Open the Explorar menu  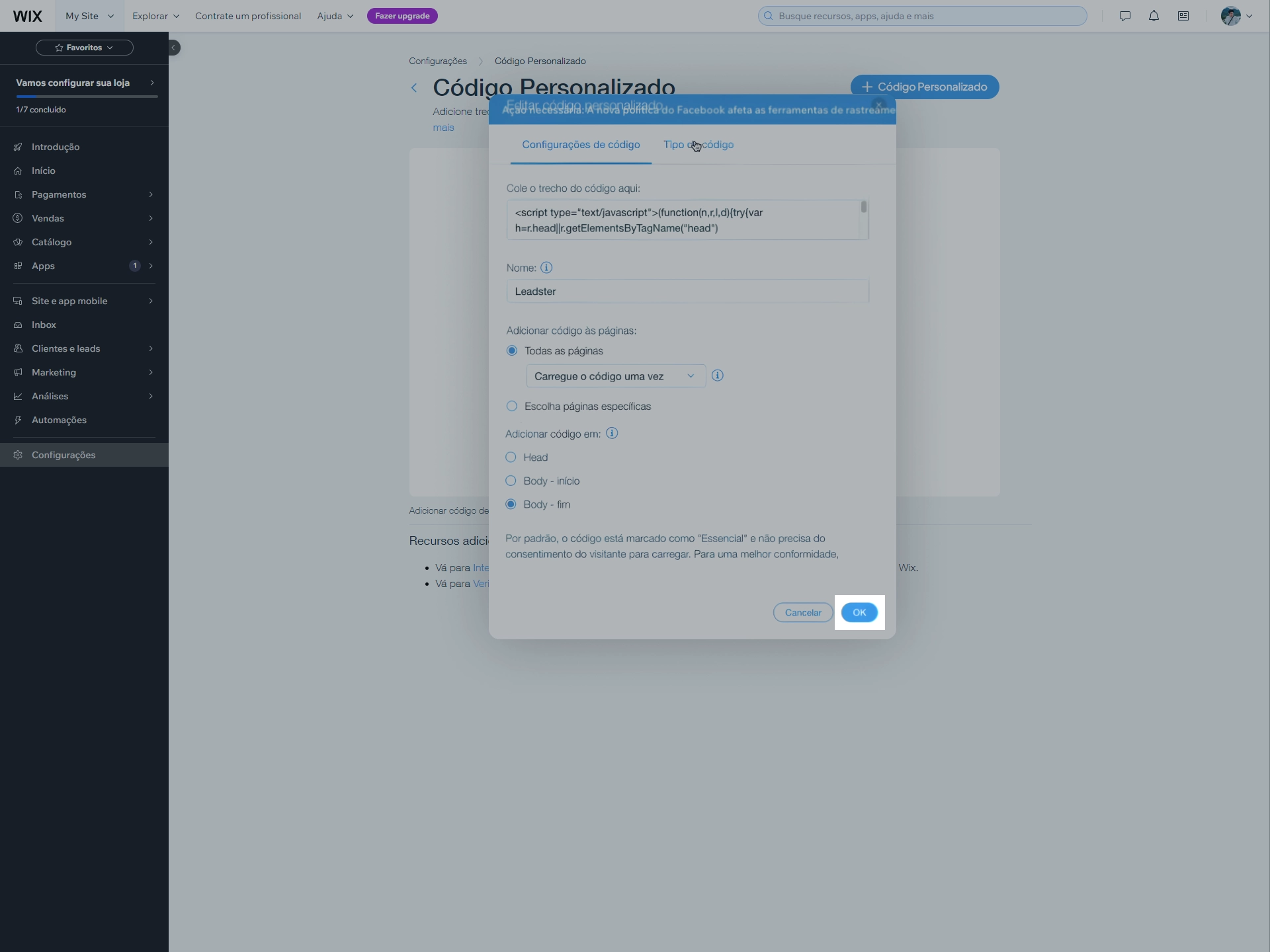(x=155, y=16)
